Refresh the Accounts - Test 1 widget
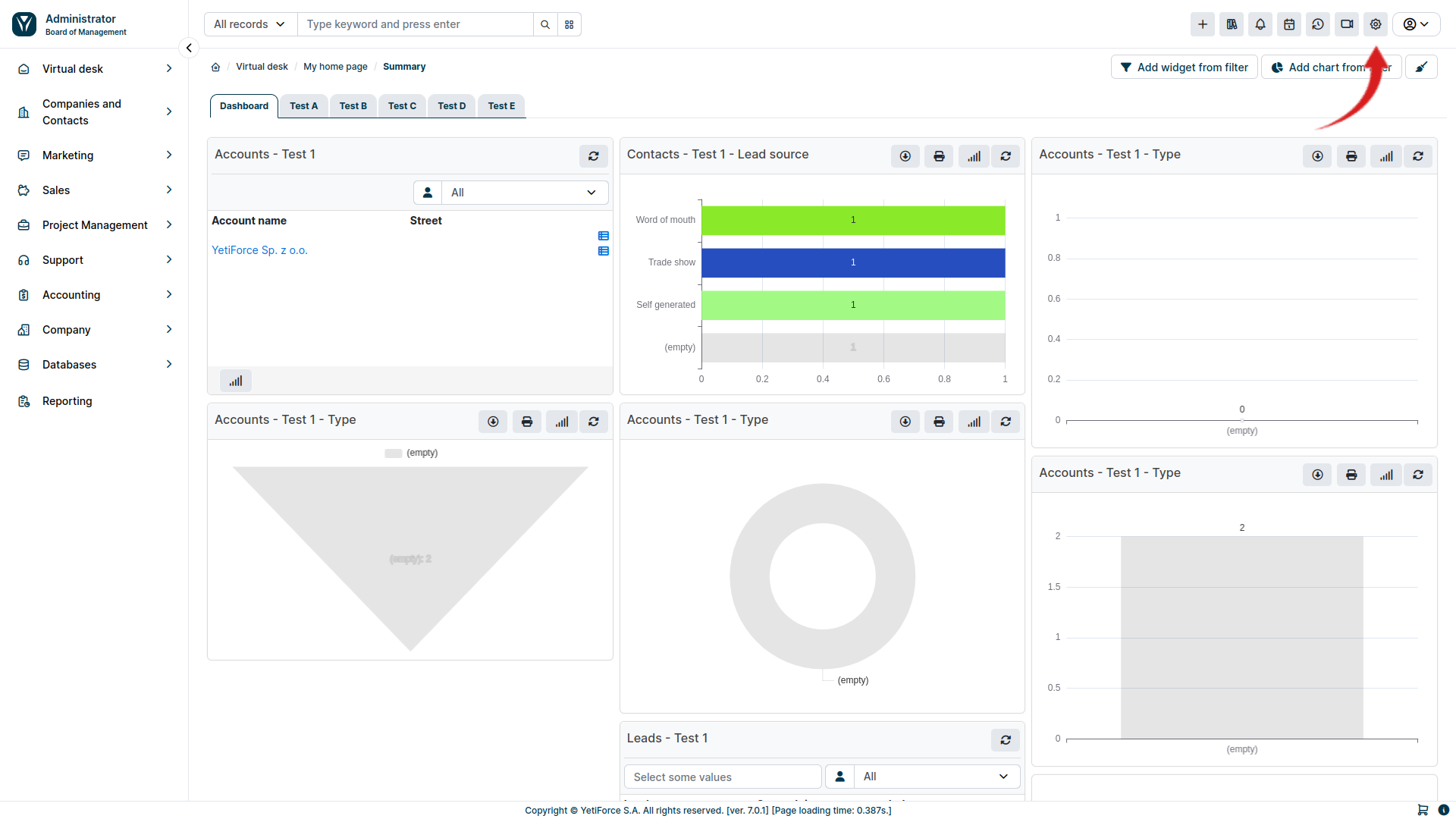The width and height of the screenshot is (1456, 819). tap(594, 156)
